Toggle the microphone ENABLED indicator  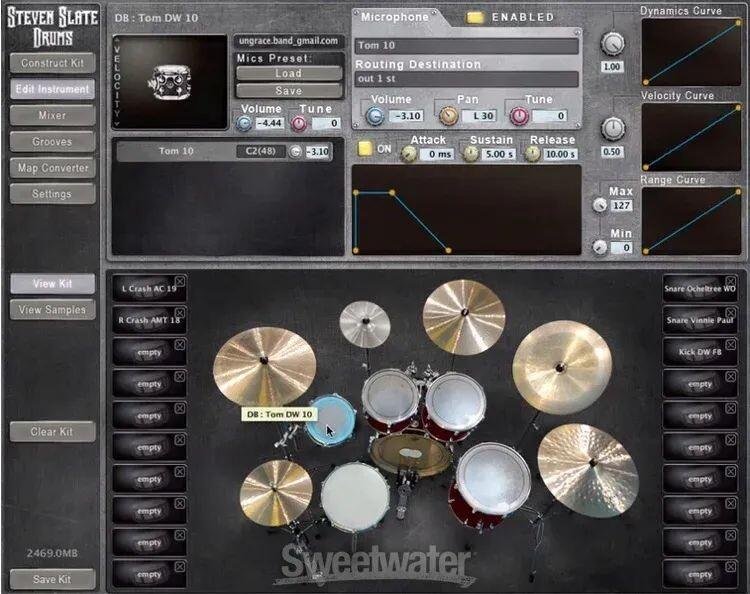click(x=475, y=17)
